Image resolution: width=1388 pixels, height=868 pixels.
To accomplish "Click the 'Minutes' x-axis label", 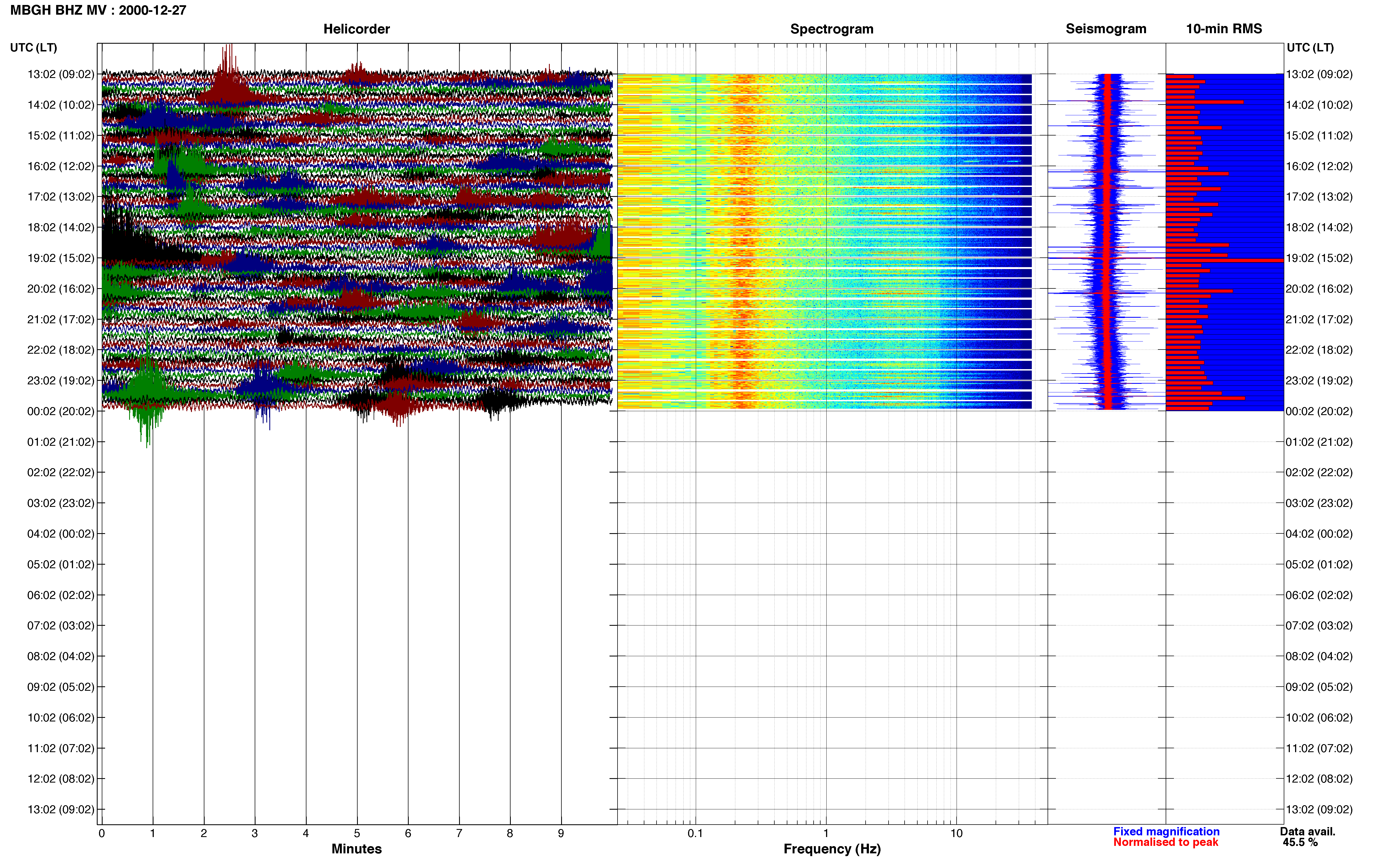I will coord(356,849).
